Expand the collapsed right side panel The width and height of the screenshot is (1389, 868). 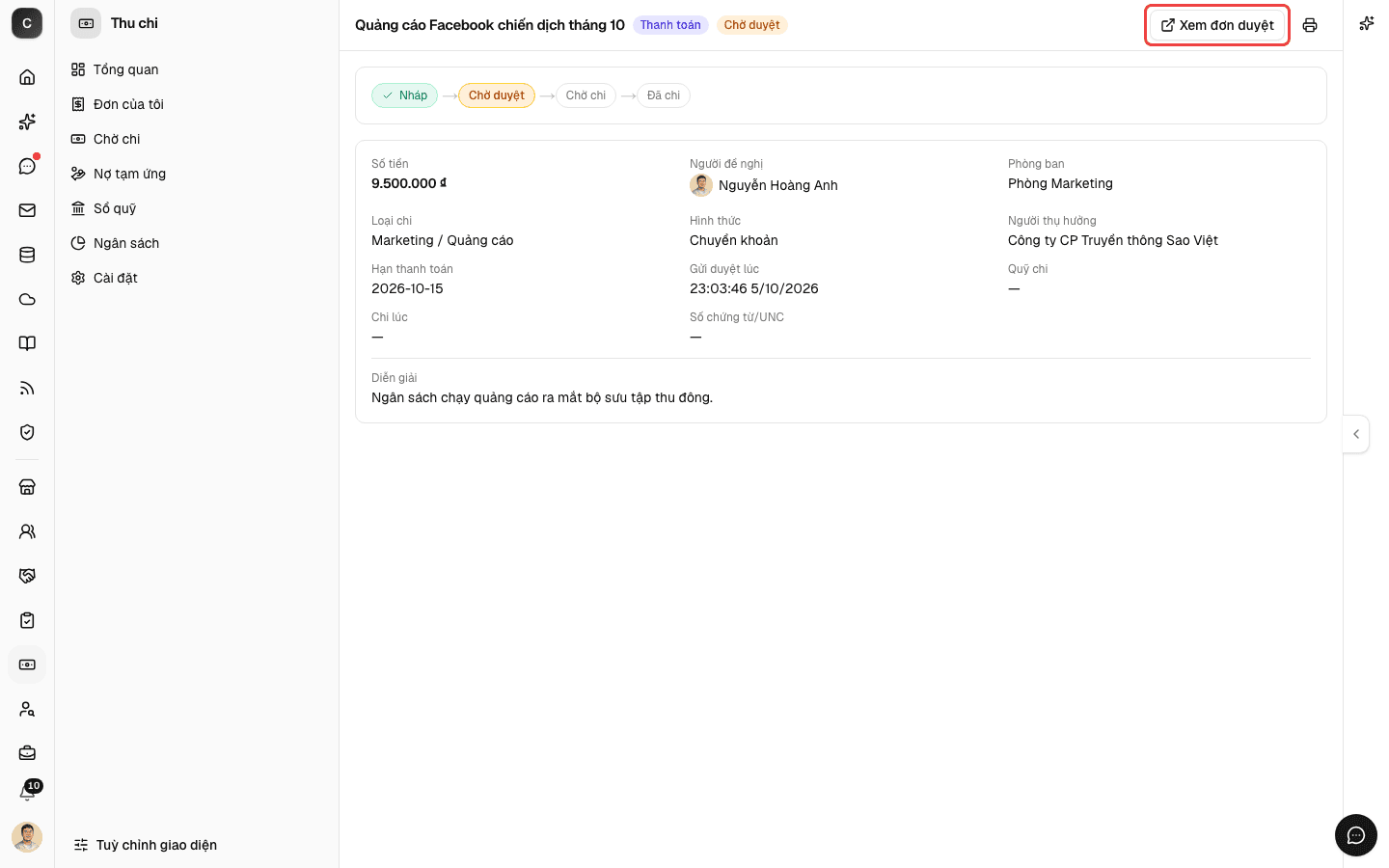coord(1356,434)
